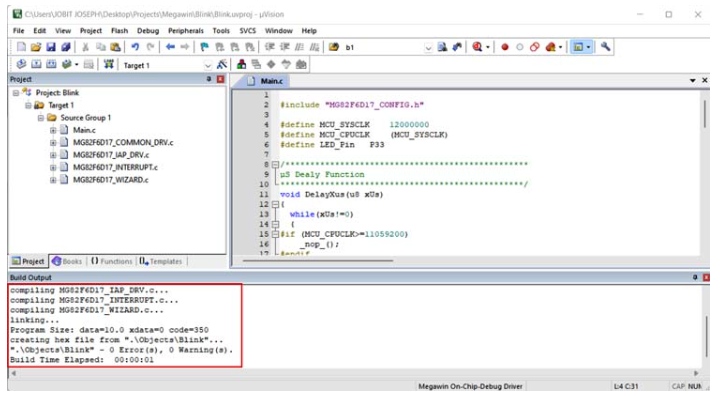Screen dimensions: 722x396
Task: Collapse the Project: Blink tree node
Action: coord(16,93)
